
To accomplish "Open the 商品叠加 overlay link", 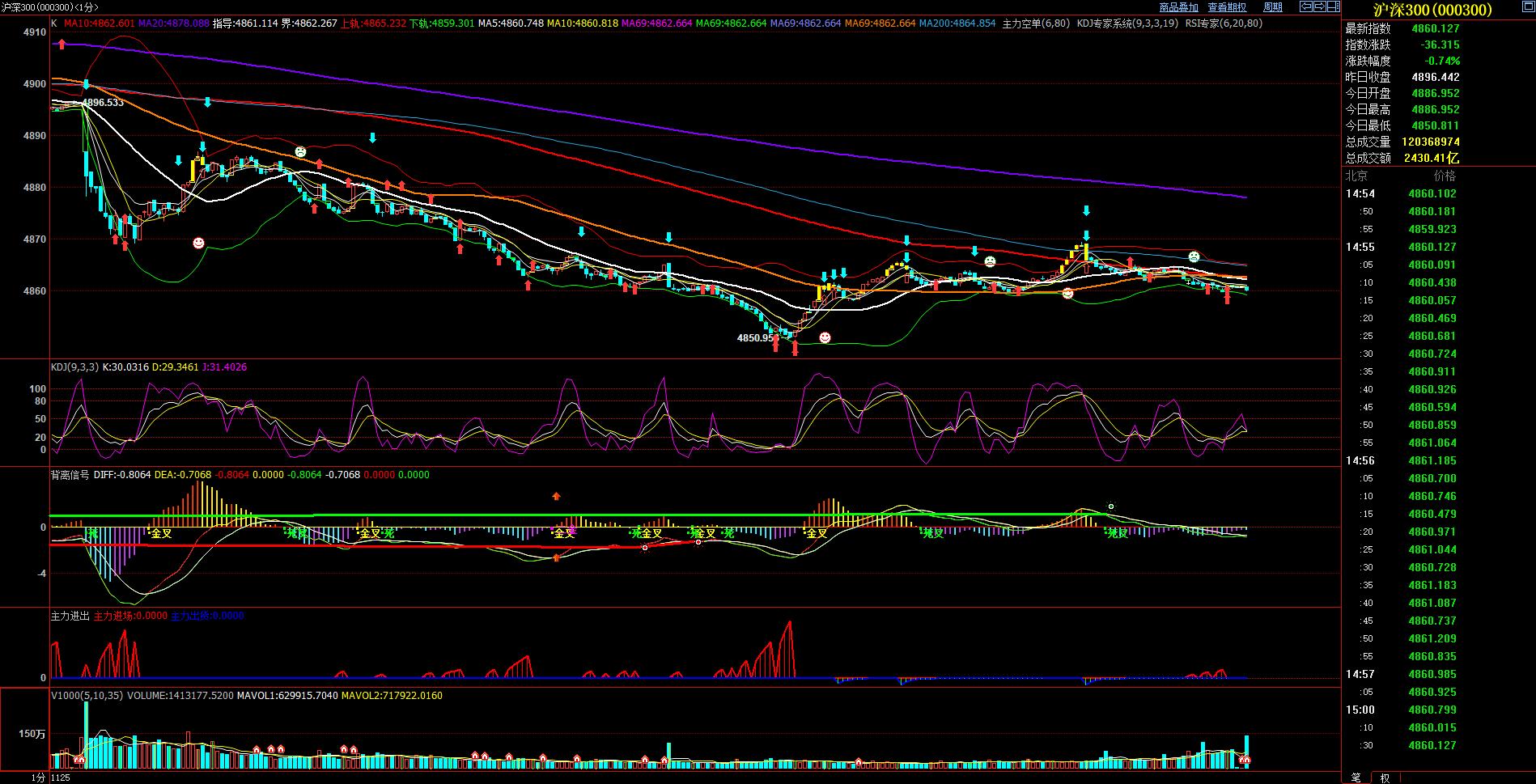I will pyautogui.click(x=1178, y=7).
